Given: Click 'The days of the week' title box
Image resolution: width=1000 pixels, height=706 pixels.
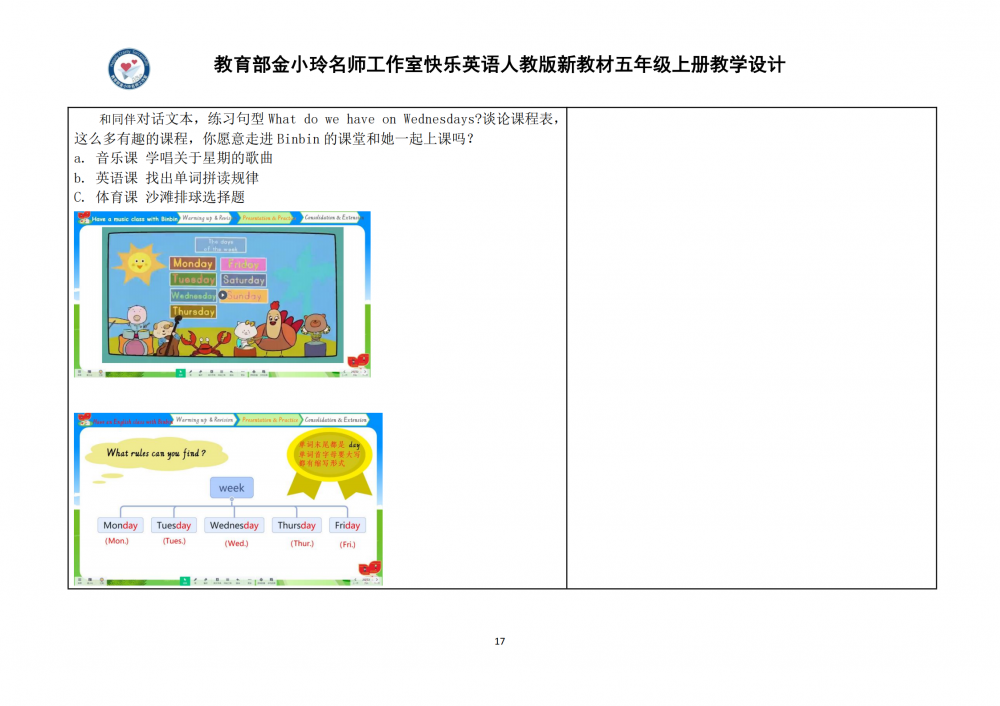Looking at the screenshot, I should click(221, 245).
